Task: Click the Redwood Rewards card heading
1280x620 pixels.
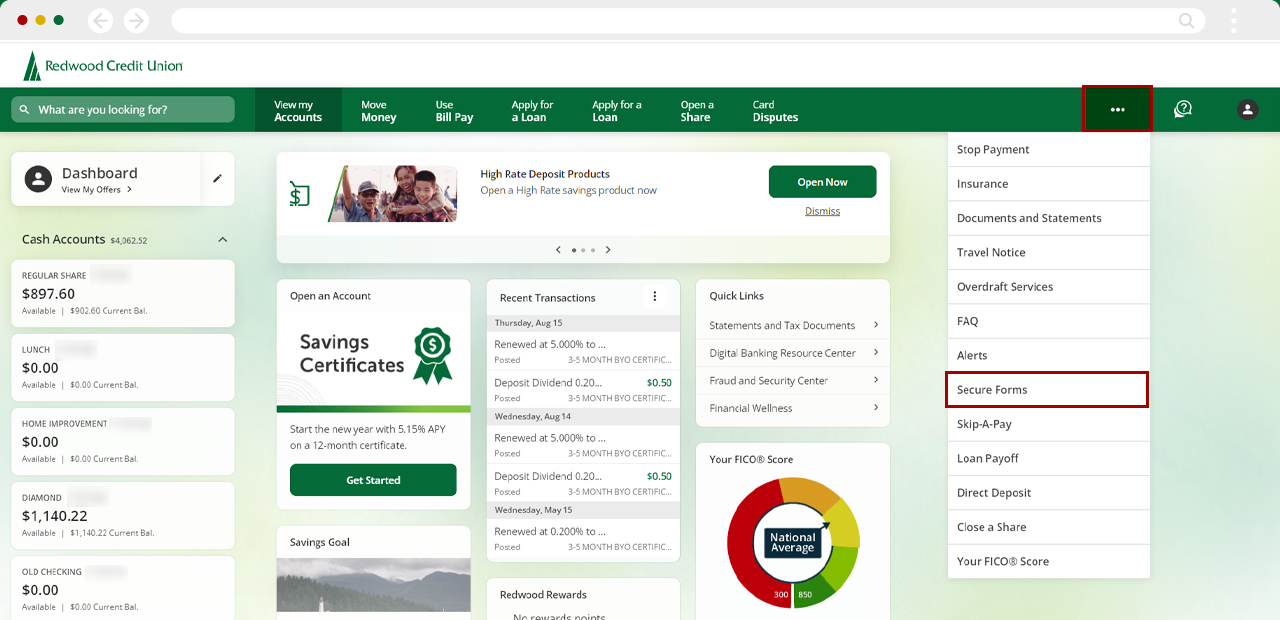Action: pos(543,594)
